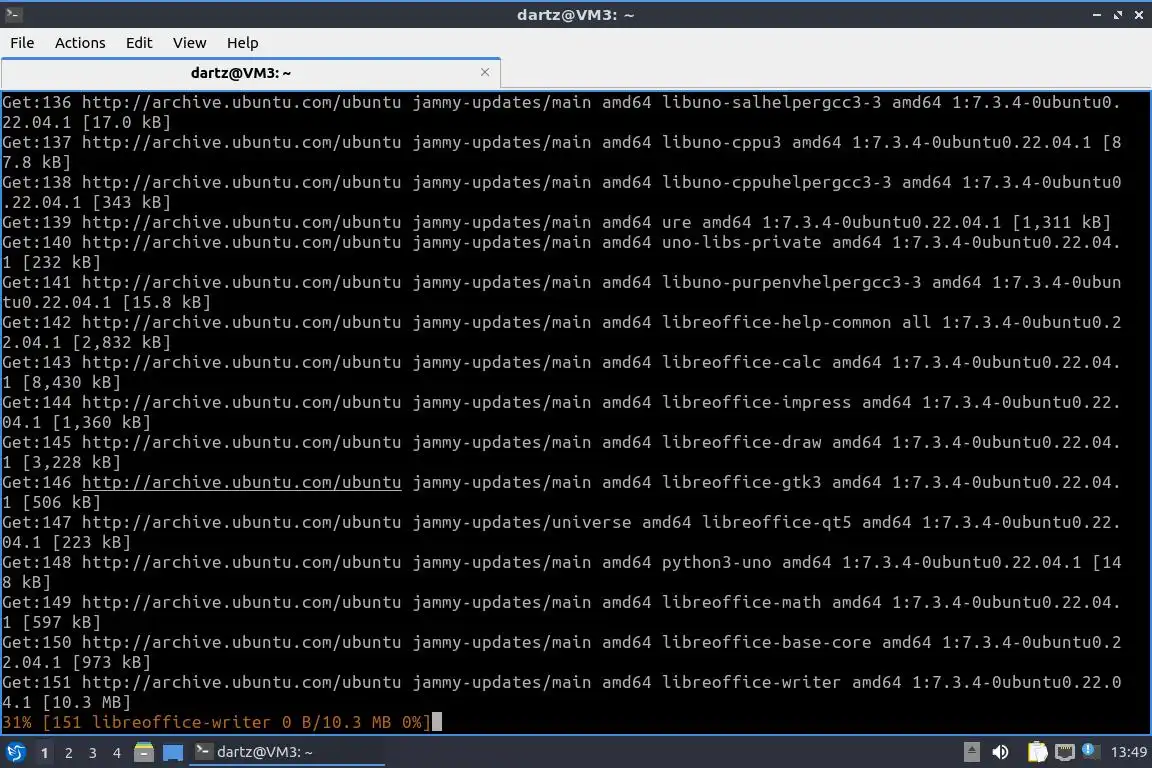Click the [8,430 kB] size text
The image size is (1152, 768).
(71, 382)
